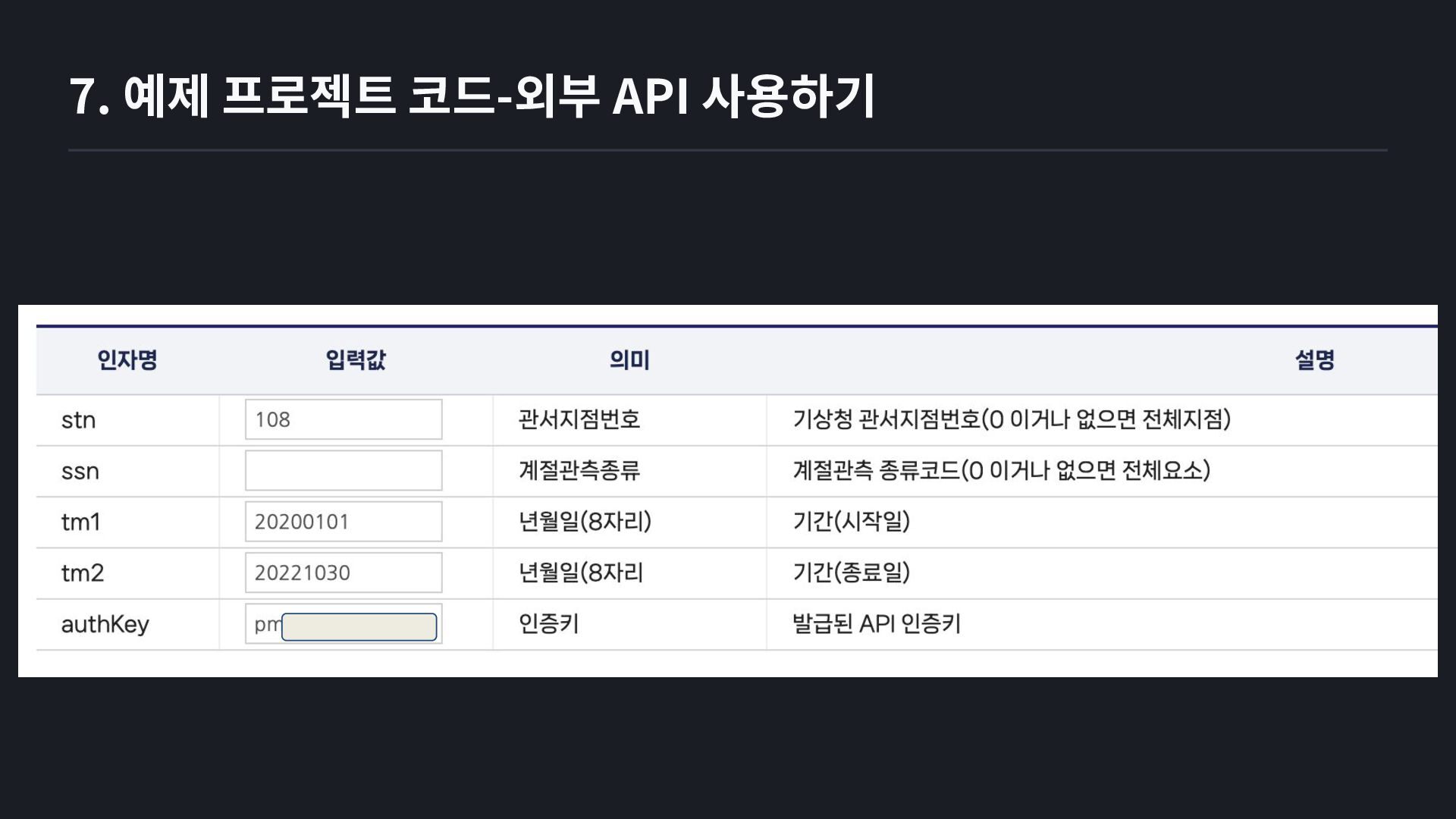The height and width of the screenshot is (819, 1456).
Task: Click the 기간(시작일) description text
Action: (x=851, y=521)
